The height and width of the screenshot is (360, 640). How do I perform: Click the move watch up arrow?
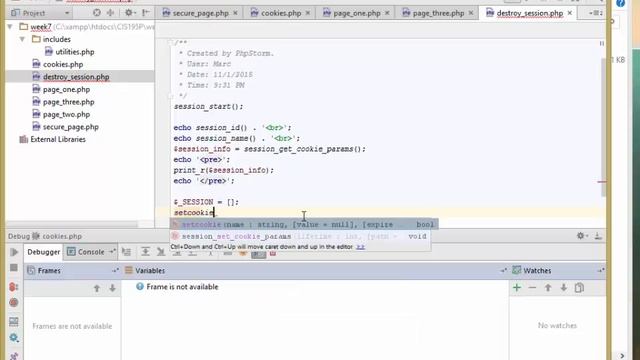point(548,288)
